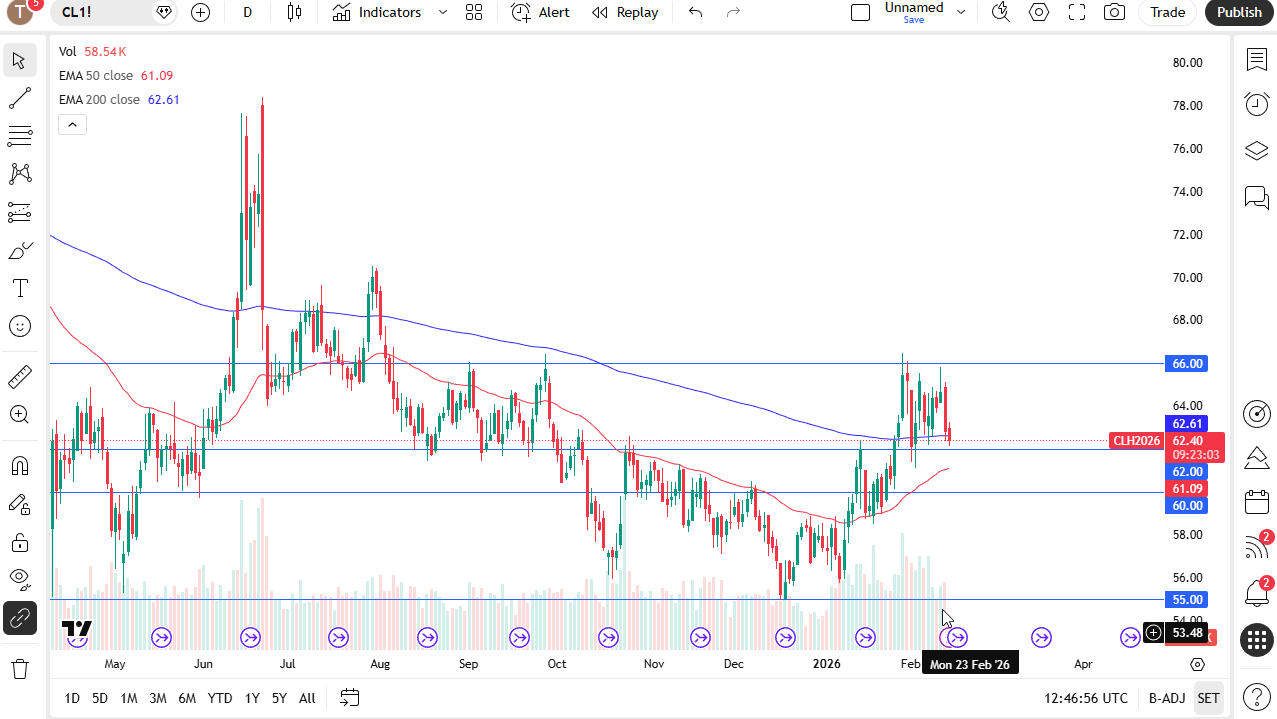Screen dimensions: 1277x719
Task: Open the CL1! symbol search field
Action: tap(116, 12)
